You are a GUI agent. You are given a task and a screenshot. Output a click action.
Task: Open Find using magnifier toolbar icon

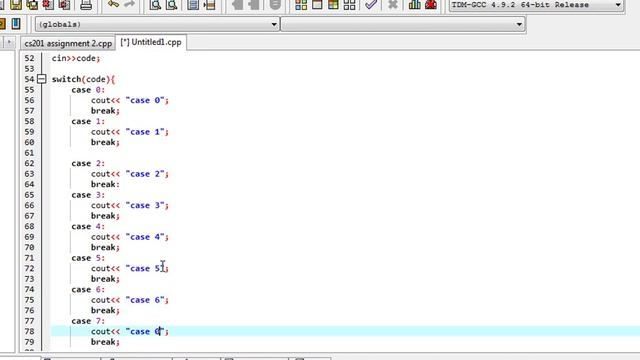pyautogui.click(x=155, y=5)
